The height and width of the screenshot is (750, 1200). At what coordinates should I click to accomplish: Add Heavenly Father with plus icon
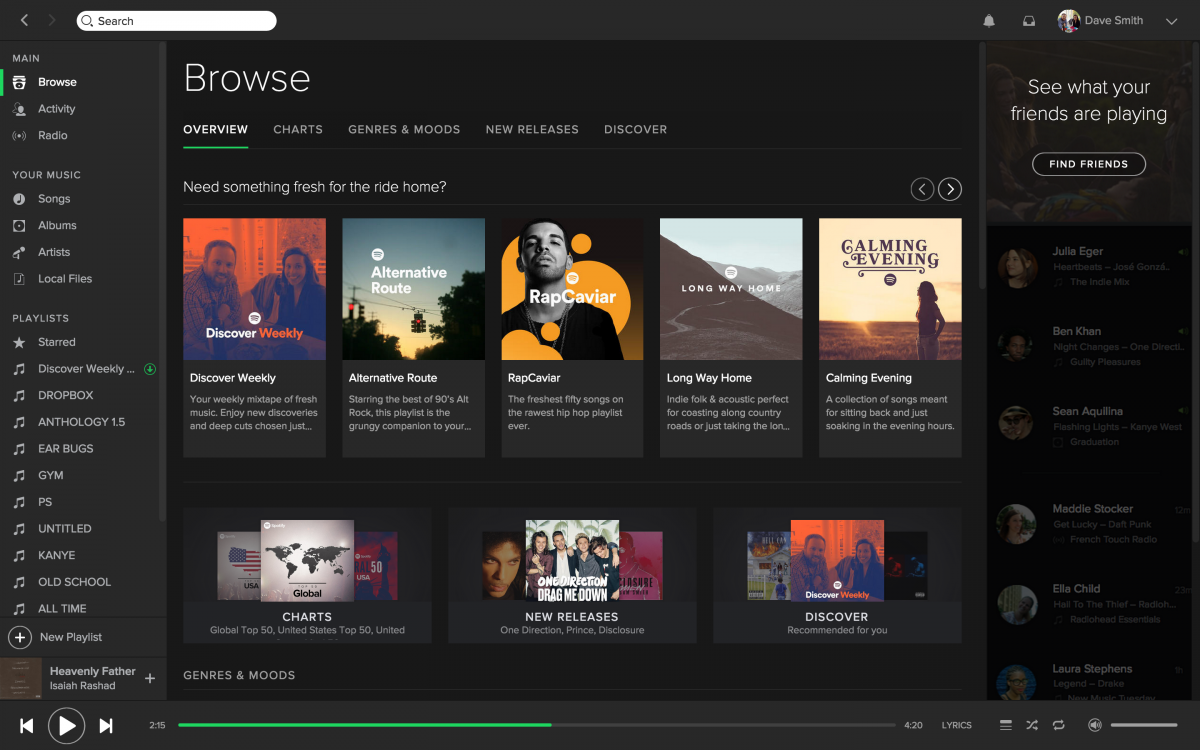click(x=150, y=678)
